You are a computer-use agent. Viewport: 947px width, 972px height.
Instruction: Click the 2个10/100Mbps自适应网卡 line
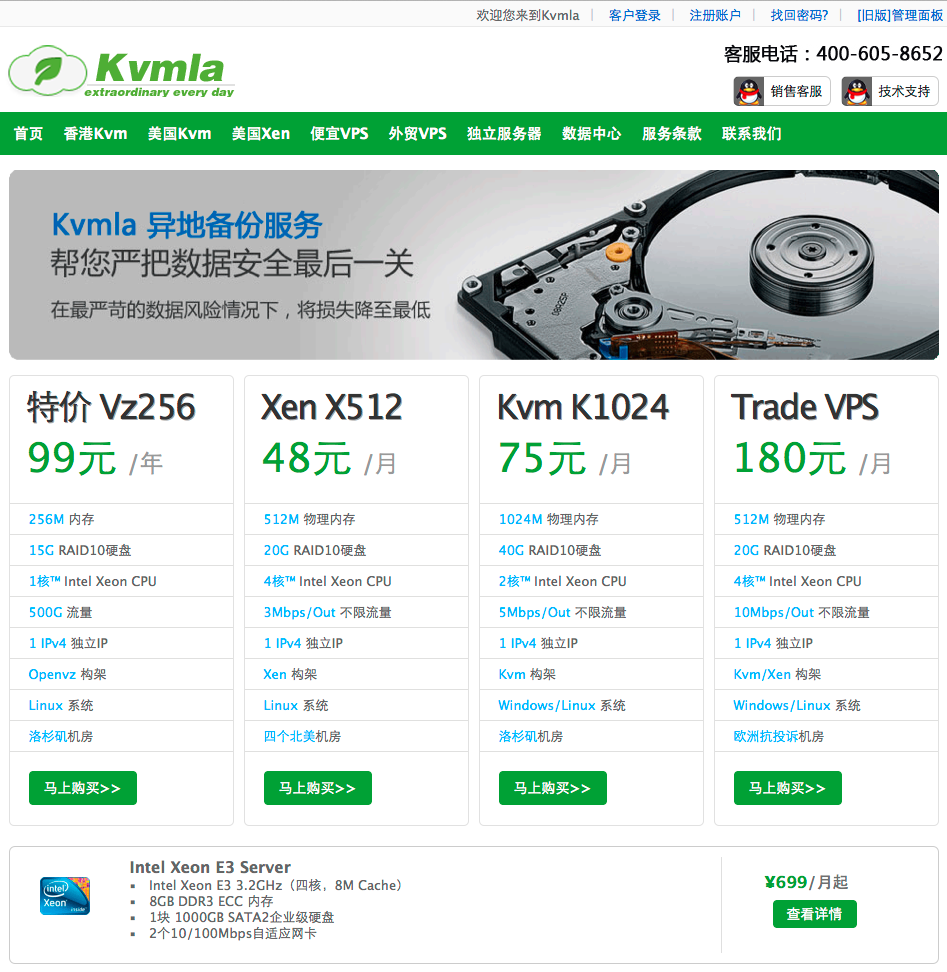(x=232, y=933)
